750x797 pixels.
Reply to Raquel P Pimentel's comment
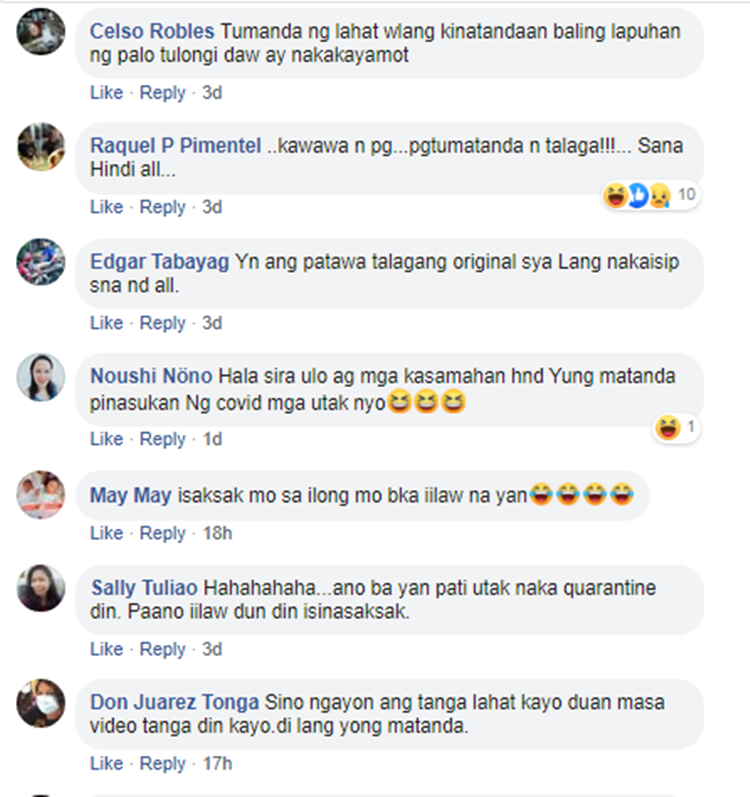coord(163,207)
